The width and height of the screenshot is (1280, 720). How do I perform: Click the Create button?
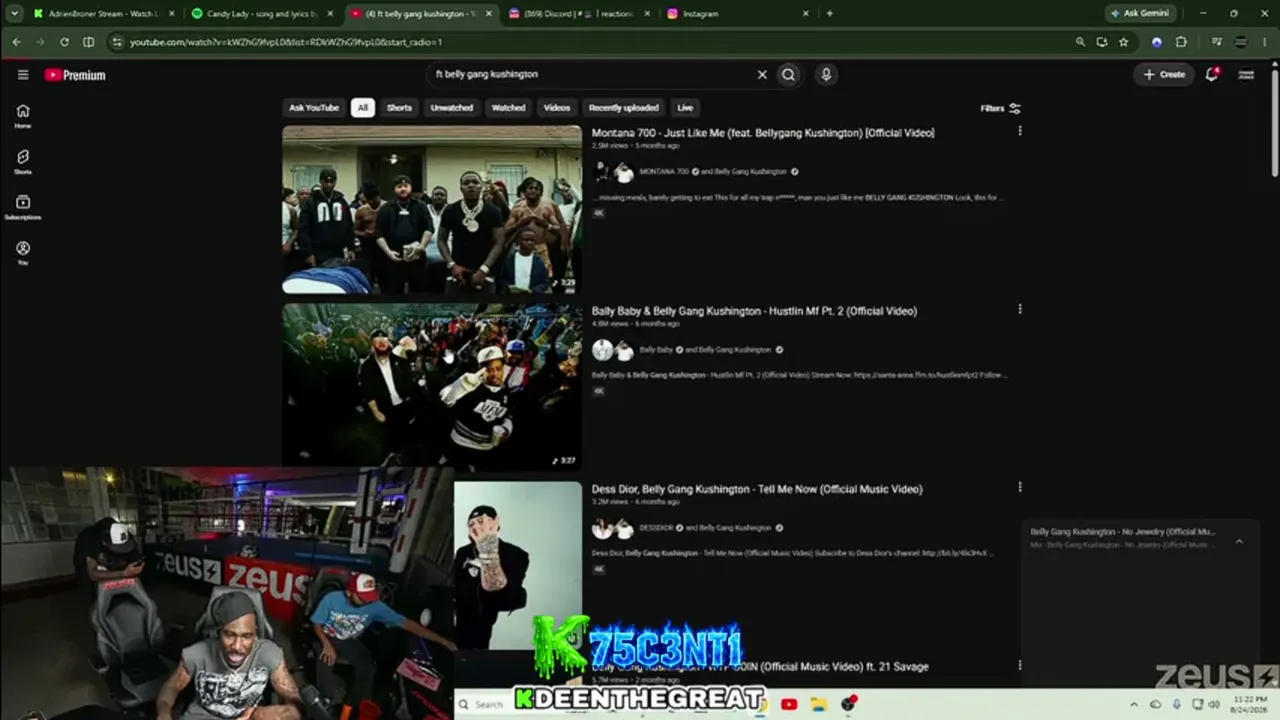coord(1165,74)
